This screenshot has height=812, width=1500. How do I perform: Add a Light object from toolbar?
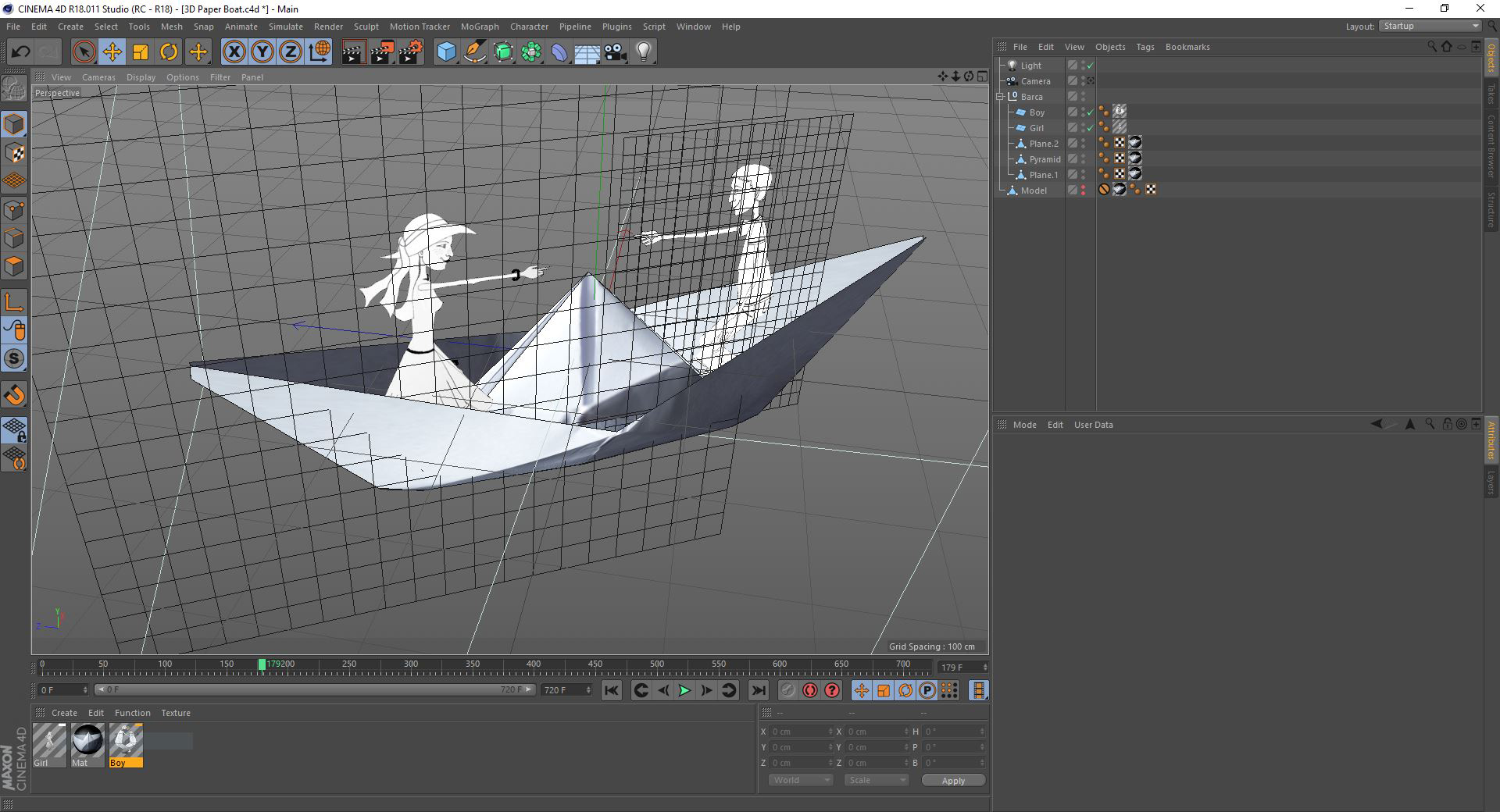[x=644, y=52]
